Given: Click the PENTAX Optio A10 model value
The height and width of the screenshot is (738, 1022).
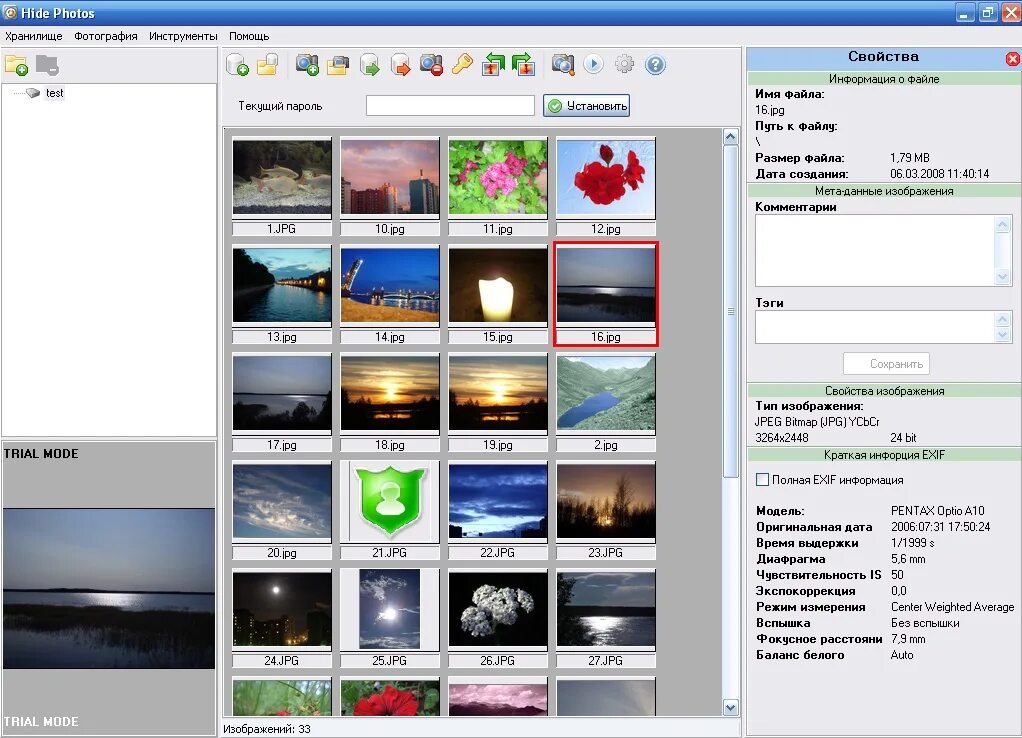Looking at the screenshot, I should pos(937,510).
